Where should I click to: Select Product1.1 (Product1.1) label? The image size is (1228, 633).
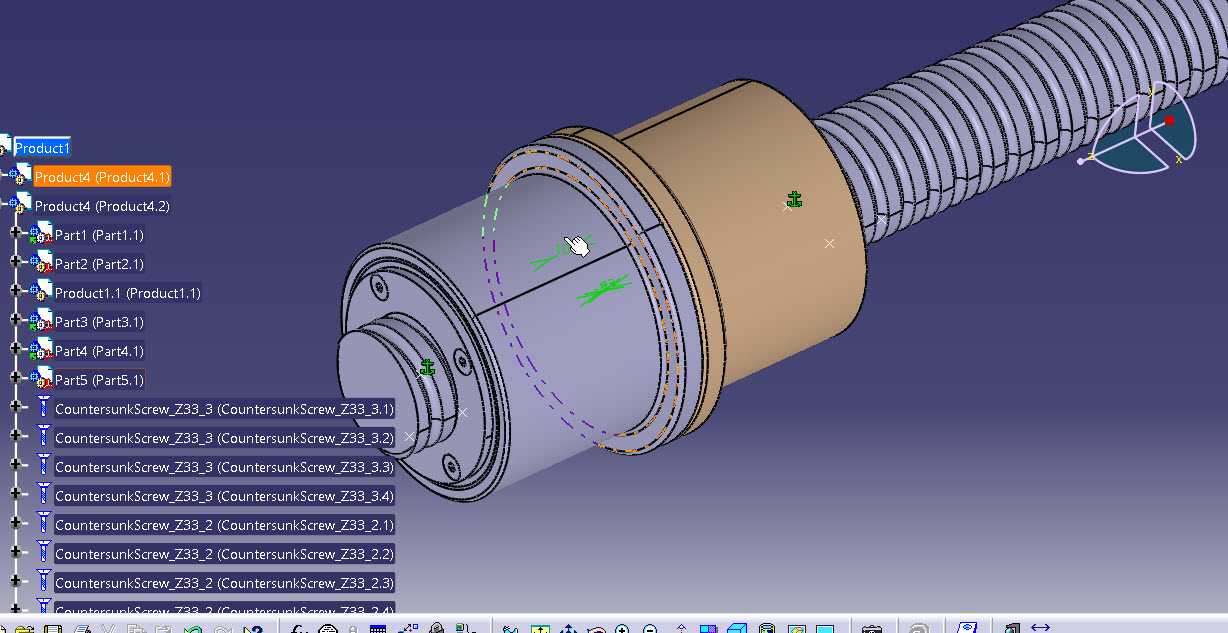pyautogui.click(x=128, y=293)
